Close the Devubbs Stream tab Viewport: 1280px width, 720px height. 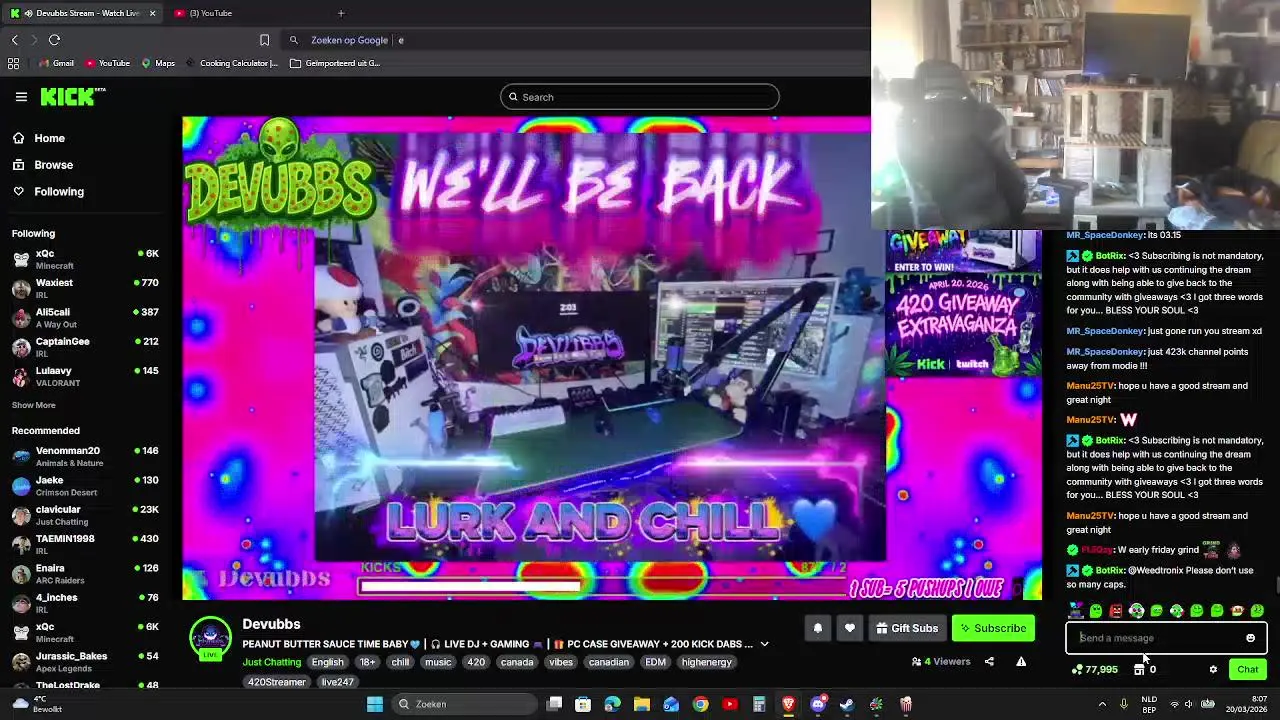tap(152, 13)
